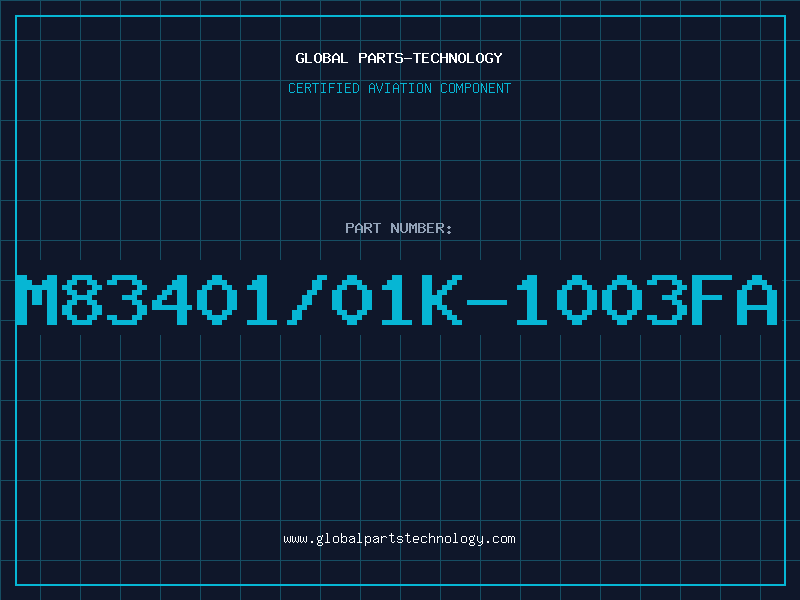Viewport: 800px width, 600px height.
Task: Click the large part number M83401/01K-1003FA
Action: point(397,300)
